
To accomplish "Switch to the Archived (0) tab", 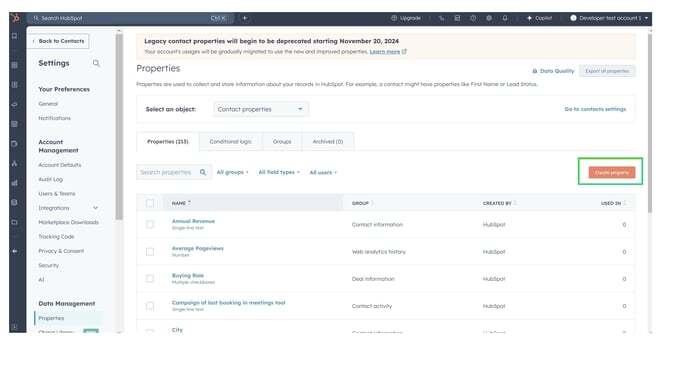I will click(x=328, y=142).
